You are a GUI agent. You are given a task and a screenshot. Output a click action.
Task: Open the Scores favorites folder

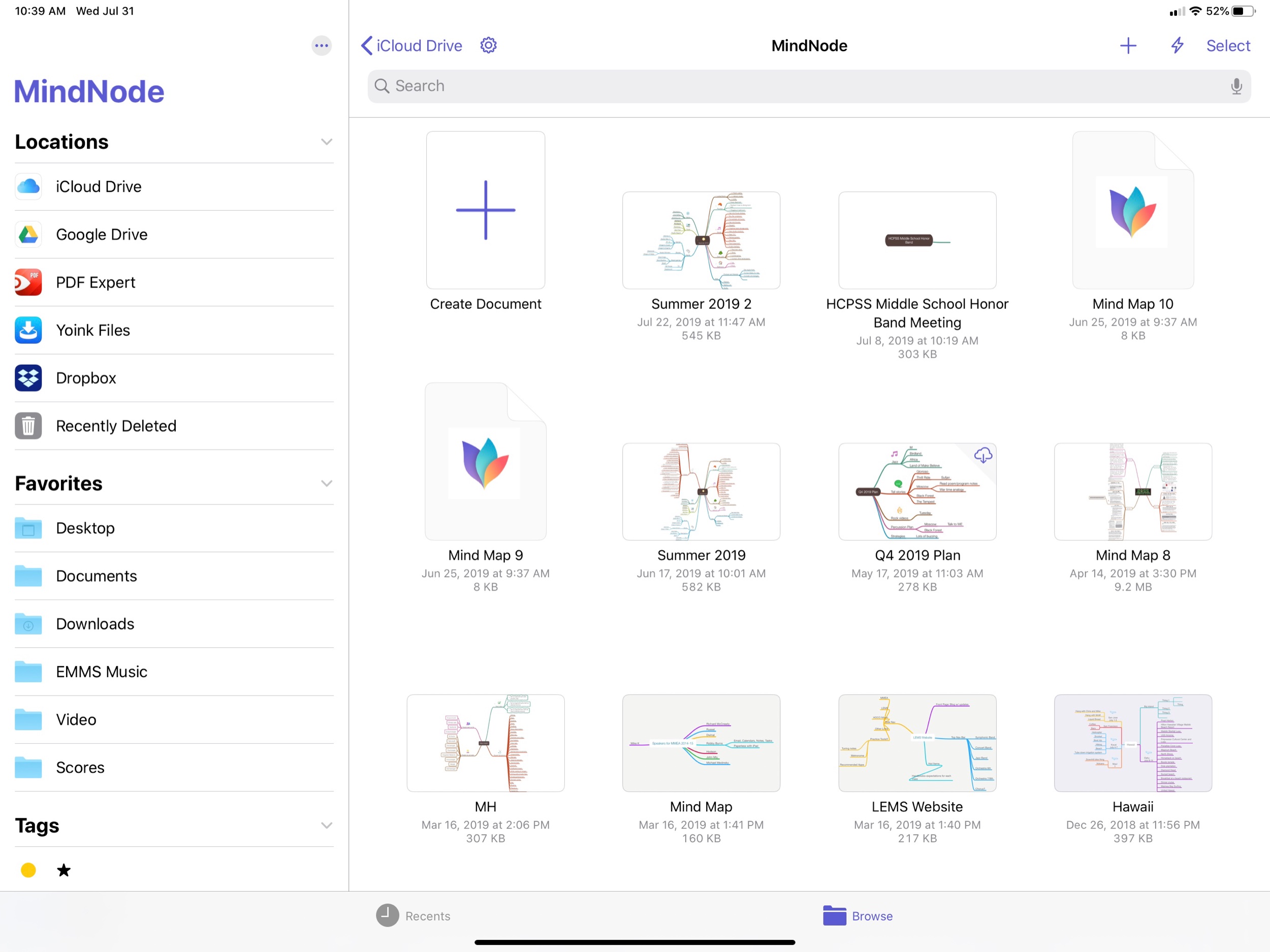(174, 768)
